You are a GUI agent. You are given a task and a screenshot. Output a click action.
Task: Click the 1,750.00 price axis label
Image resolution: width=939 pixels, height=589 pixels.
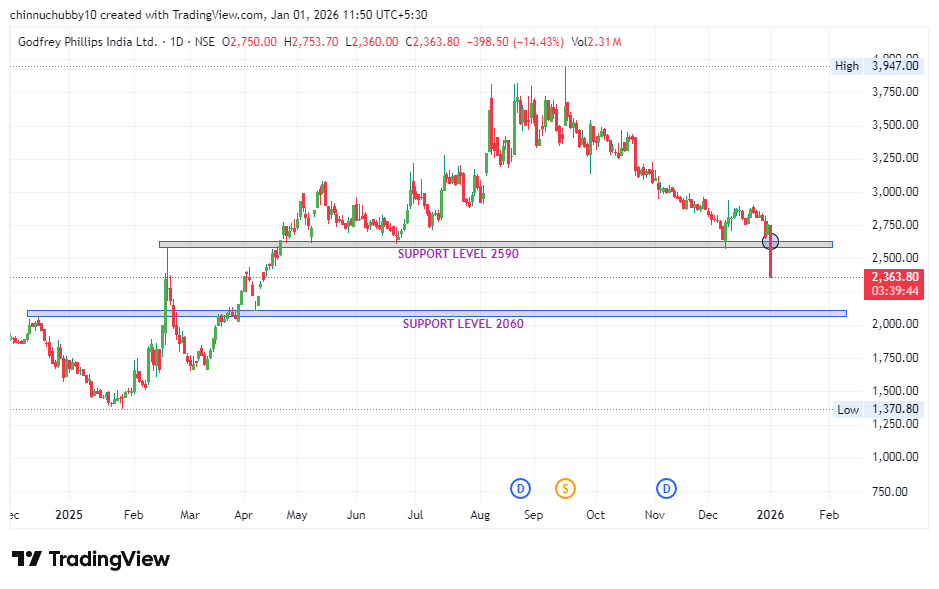895,357
